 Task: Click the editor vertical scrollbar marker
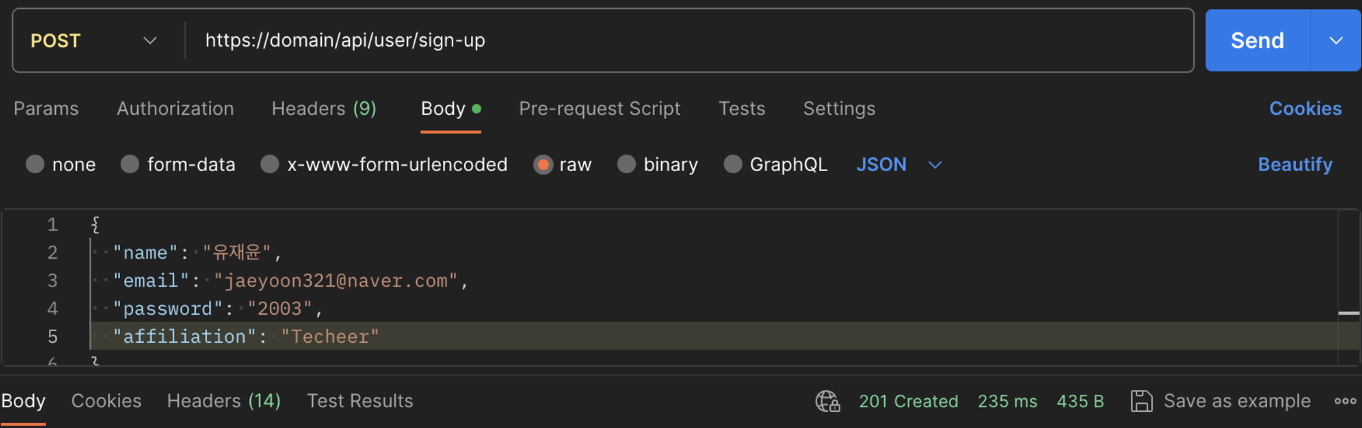click(x=1349, y=314)
